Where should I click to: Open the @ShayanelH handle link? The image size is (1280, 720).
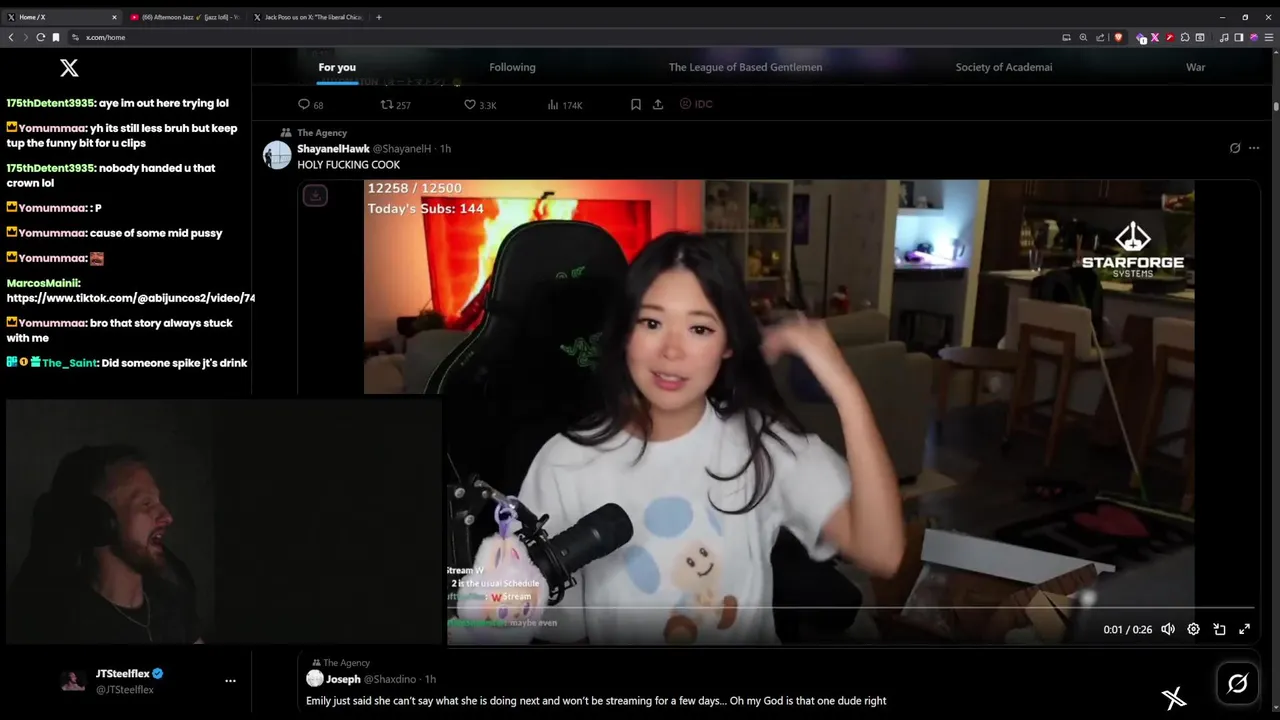point(403,148)
